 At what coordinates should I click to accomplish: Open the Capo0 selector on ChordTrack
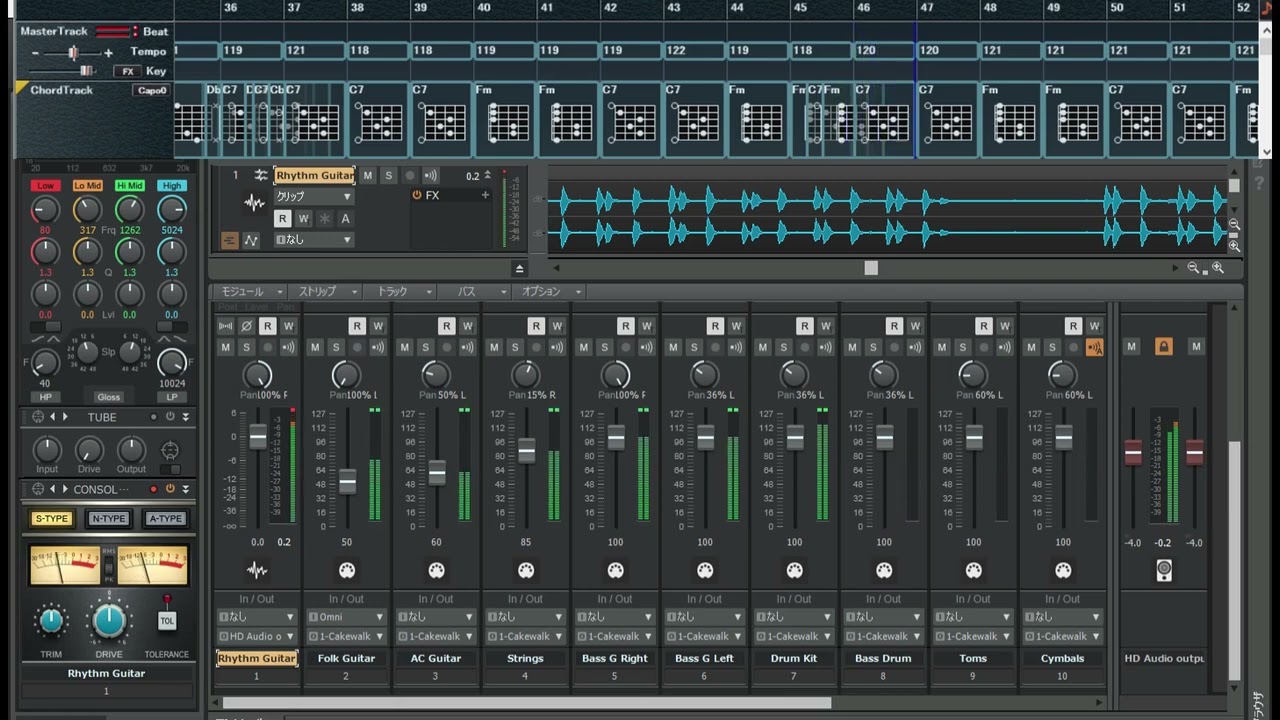coord(151,90)
